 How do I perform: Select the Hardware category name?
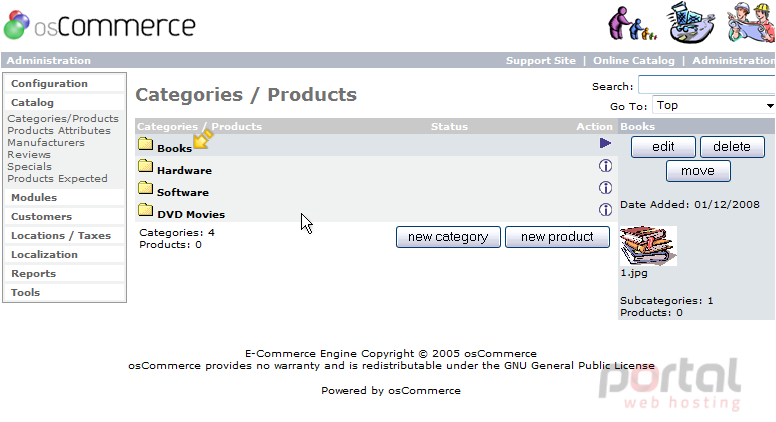point(184,171)
